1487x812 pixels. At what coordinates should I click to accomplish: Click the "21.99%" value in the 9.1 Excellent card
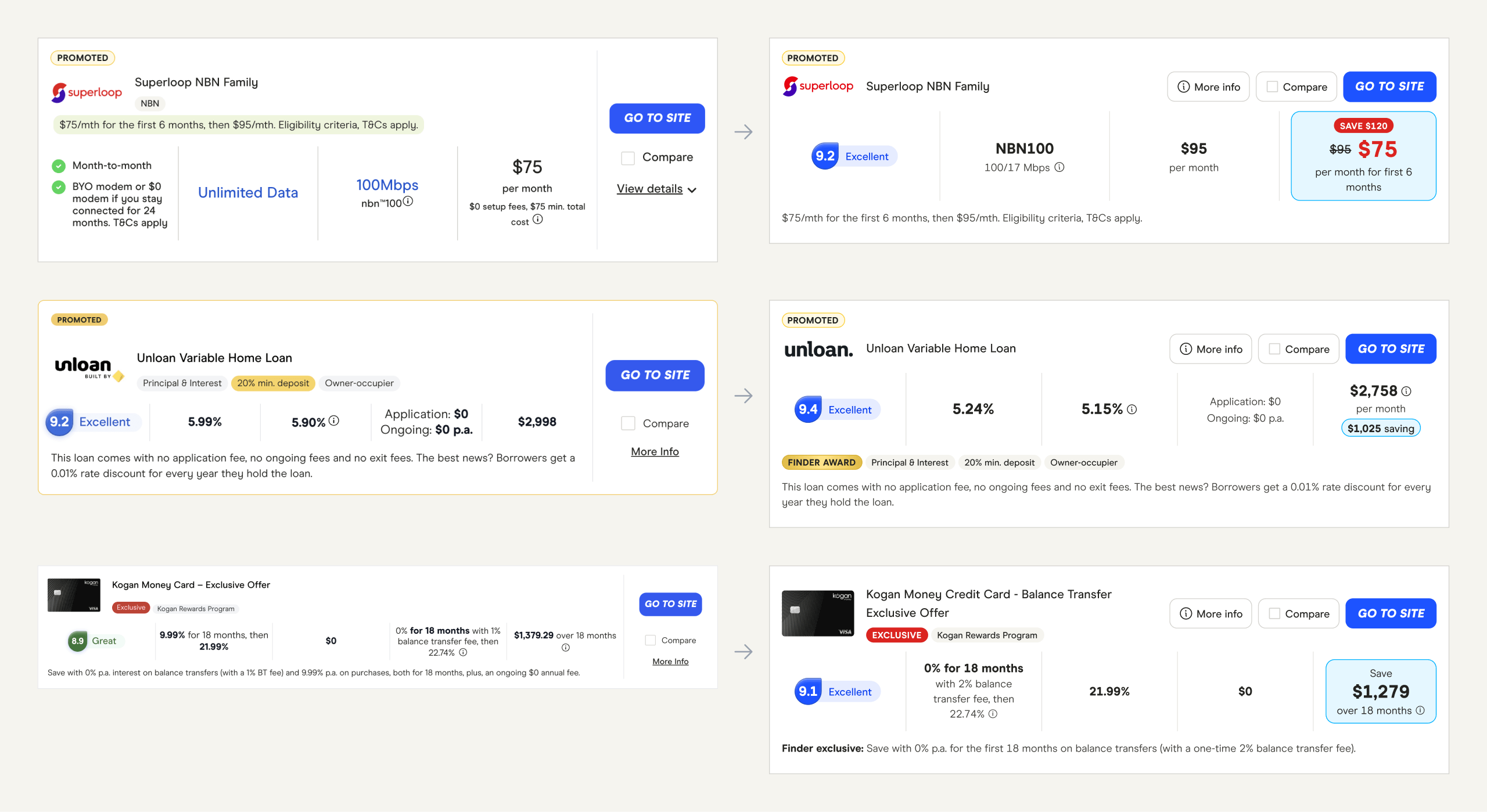click(x=1109, y=691)
